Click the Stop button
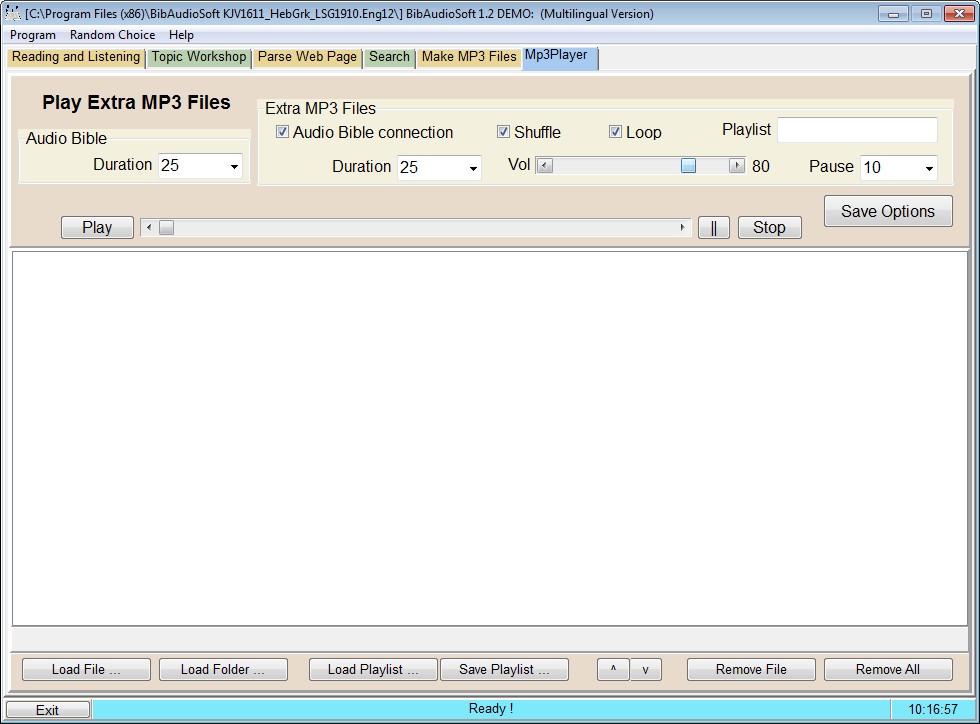 click(769, 228)
